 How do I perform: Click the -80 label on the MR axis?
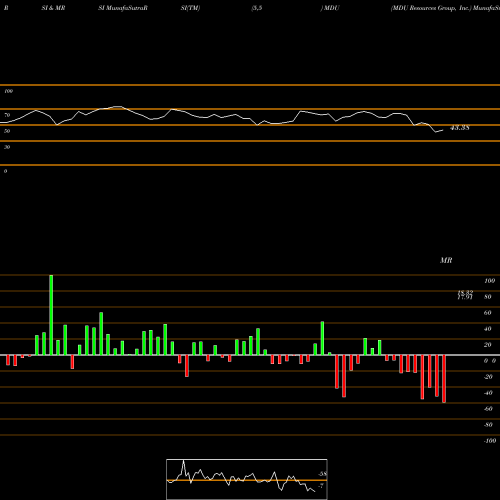(x=488, y=425)
